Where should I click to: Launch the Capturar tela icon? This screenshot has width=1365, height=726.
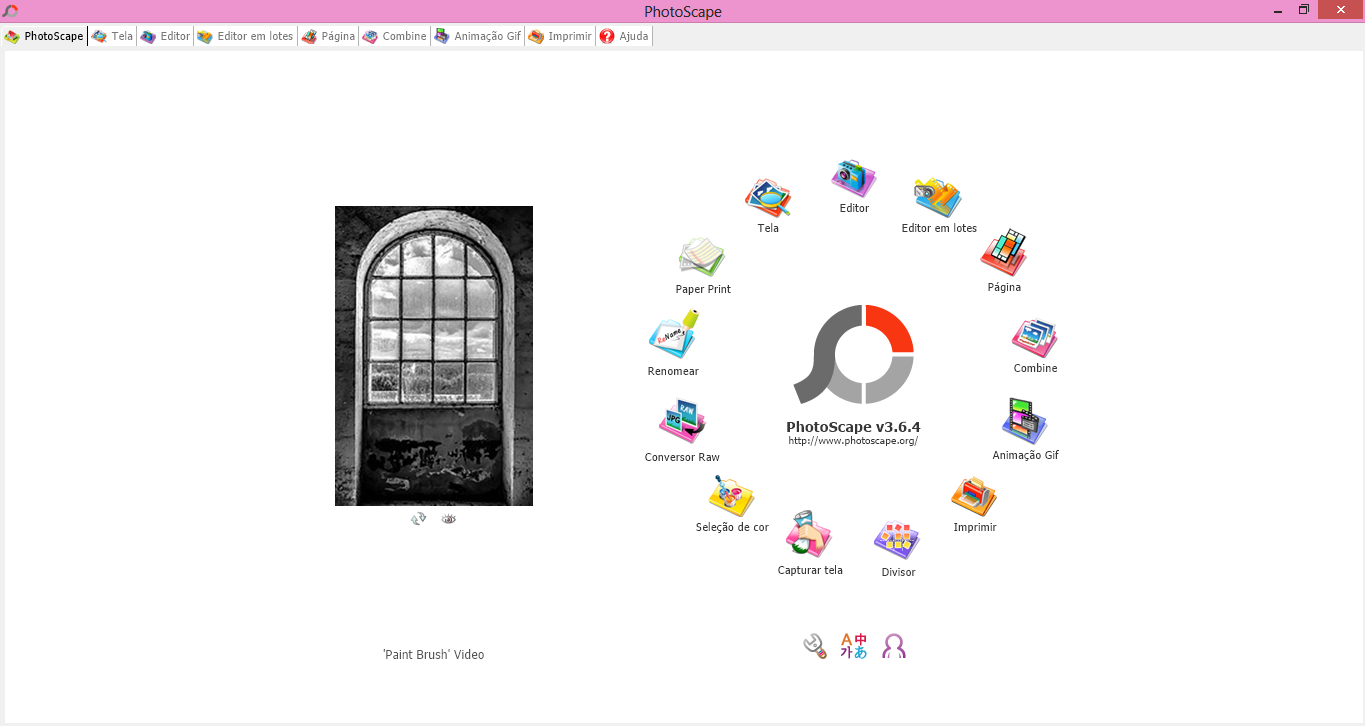(x=809, y=534)
